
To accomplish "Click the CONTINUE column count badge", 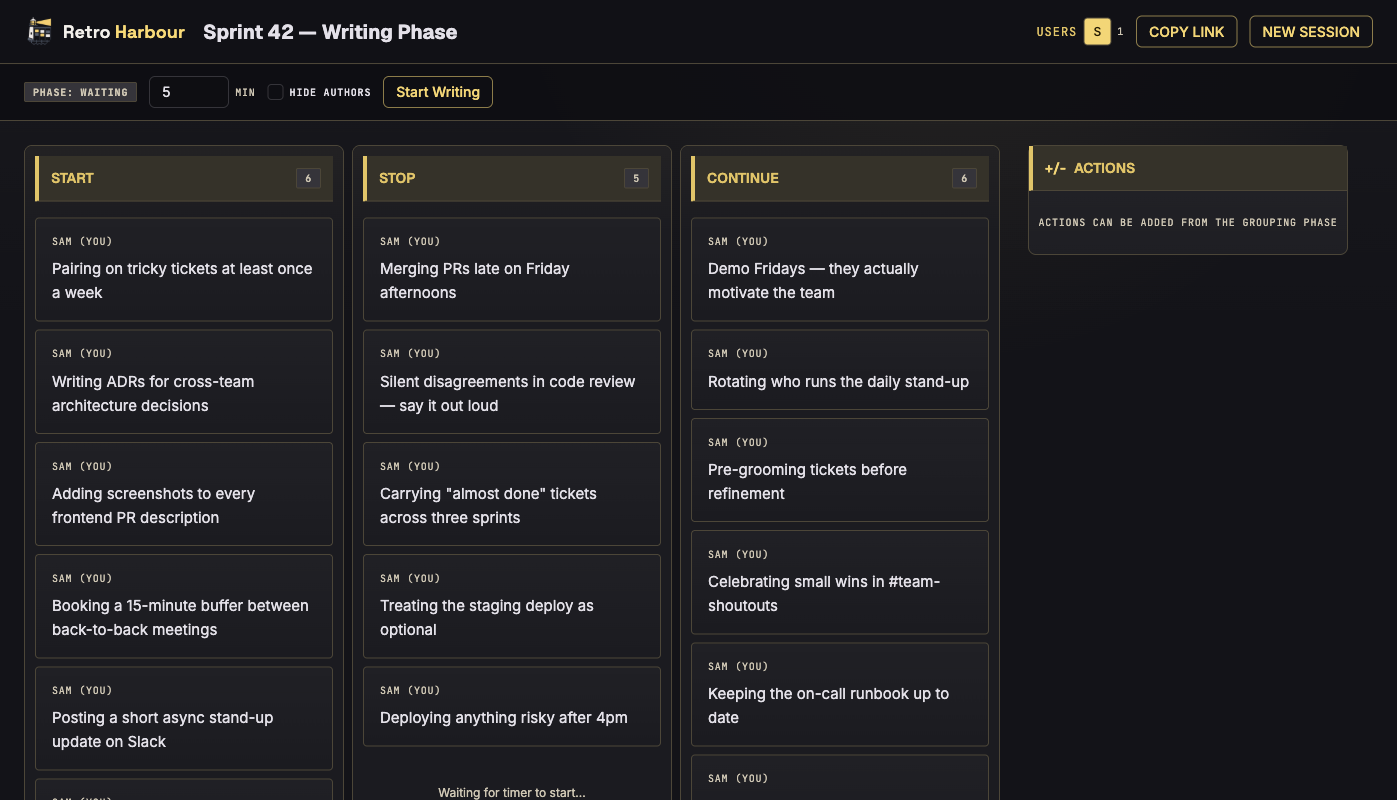I will pos(964,178).
